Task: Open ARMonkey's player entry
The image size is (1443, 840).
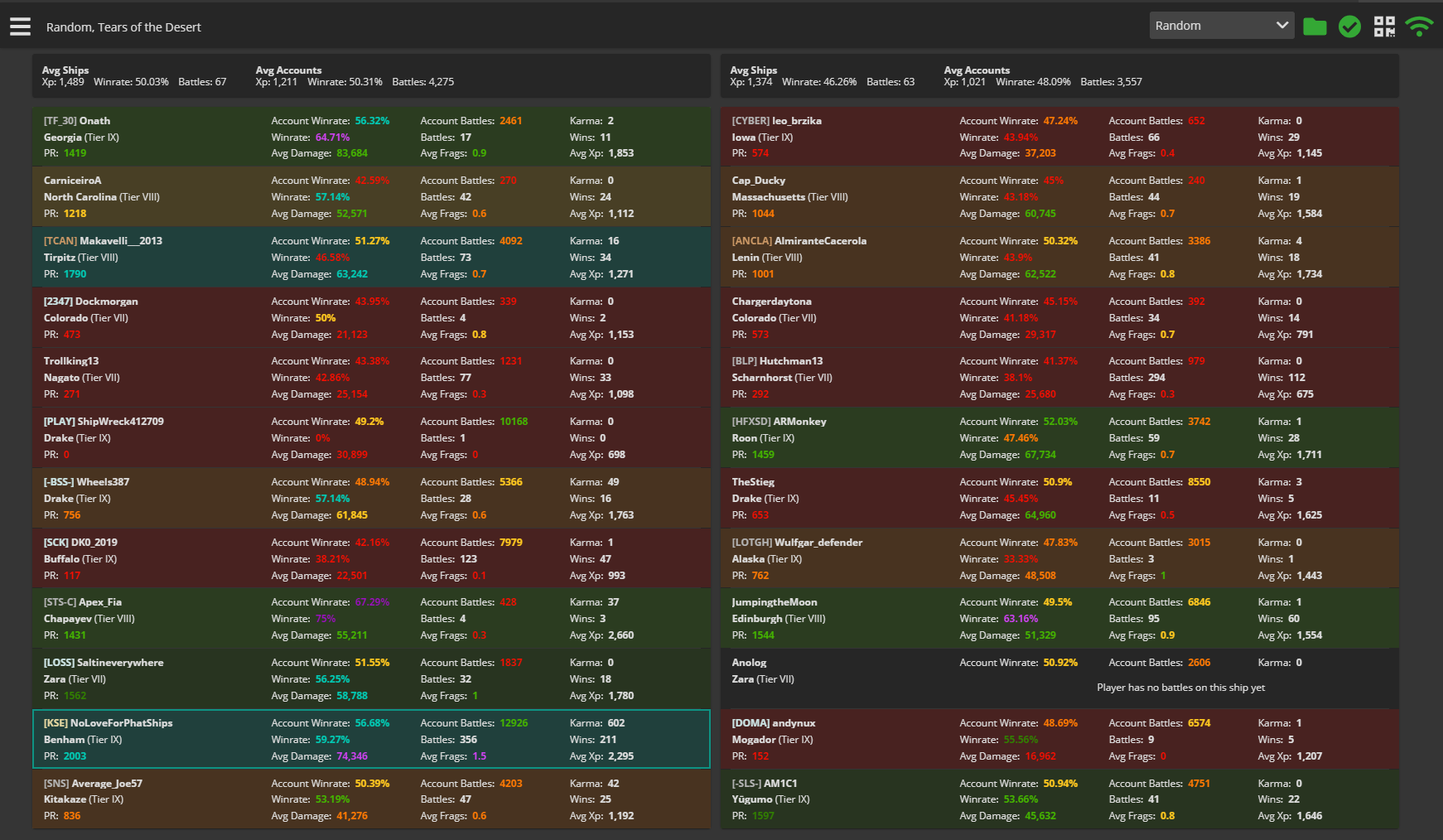Action: (x=799, y=422)
